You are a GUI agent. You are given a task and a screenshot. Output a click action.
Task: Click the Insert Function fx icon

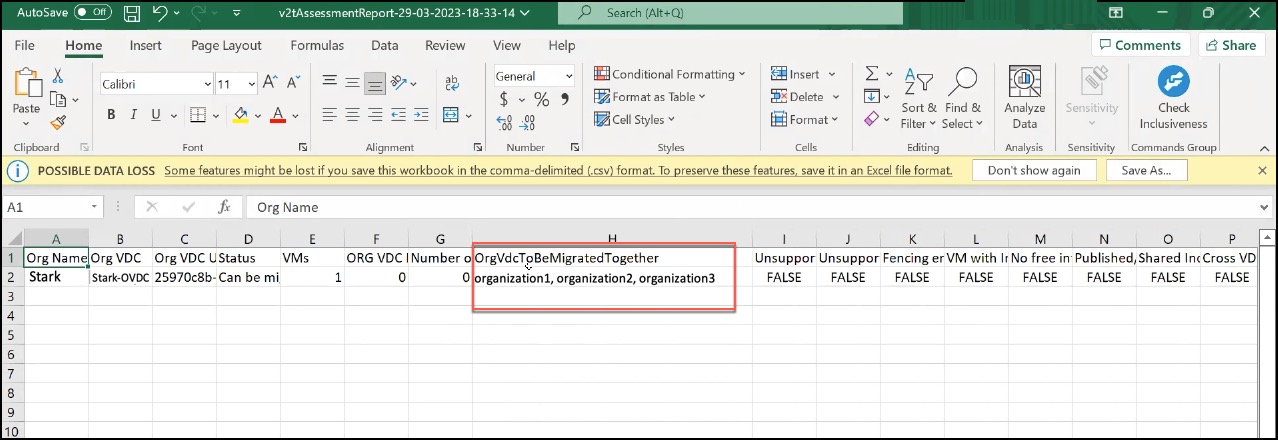pyautogui.click(x=225, y=207)
